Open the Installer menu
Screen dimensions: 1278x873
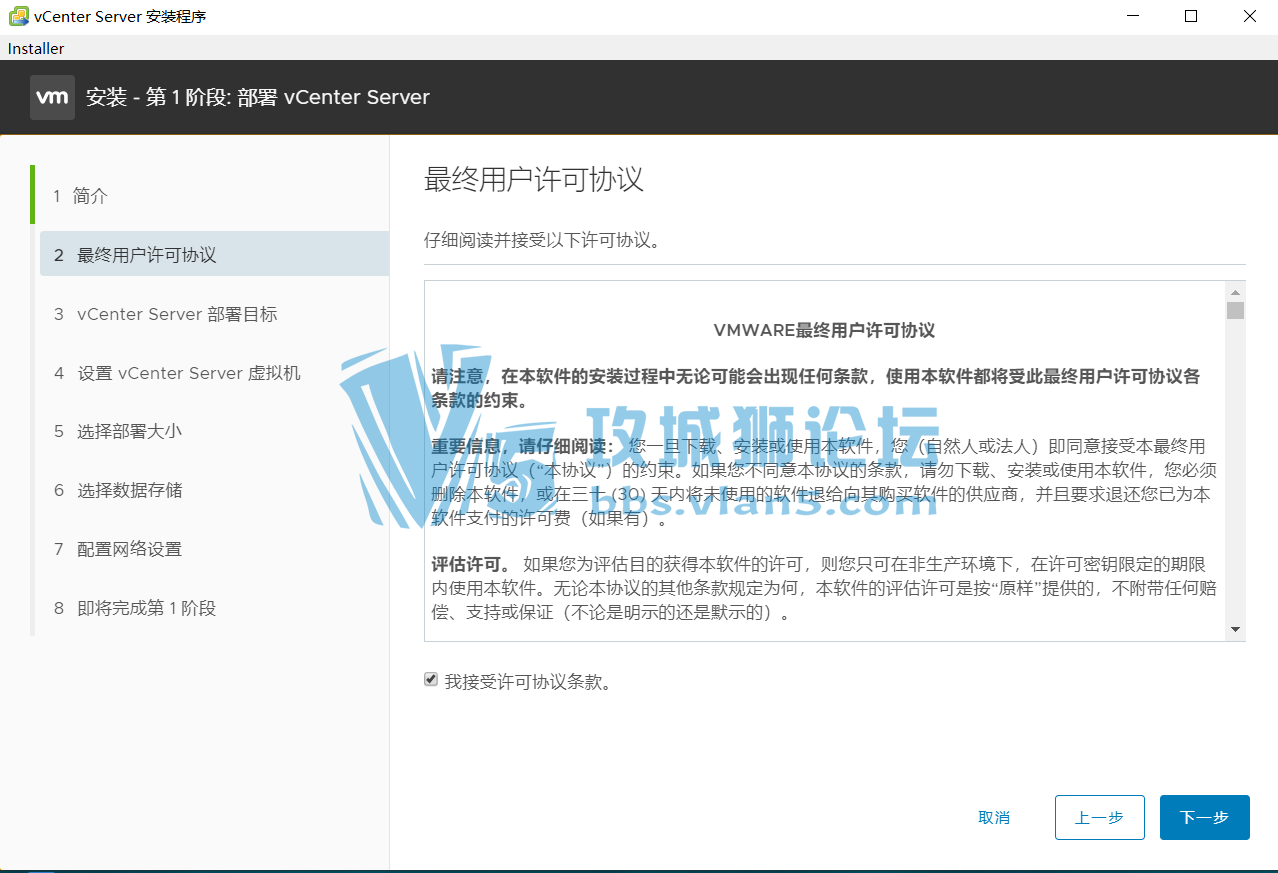[35, 47]
